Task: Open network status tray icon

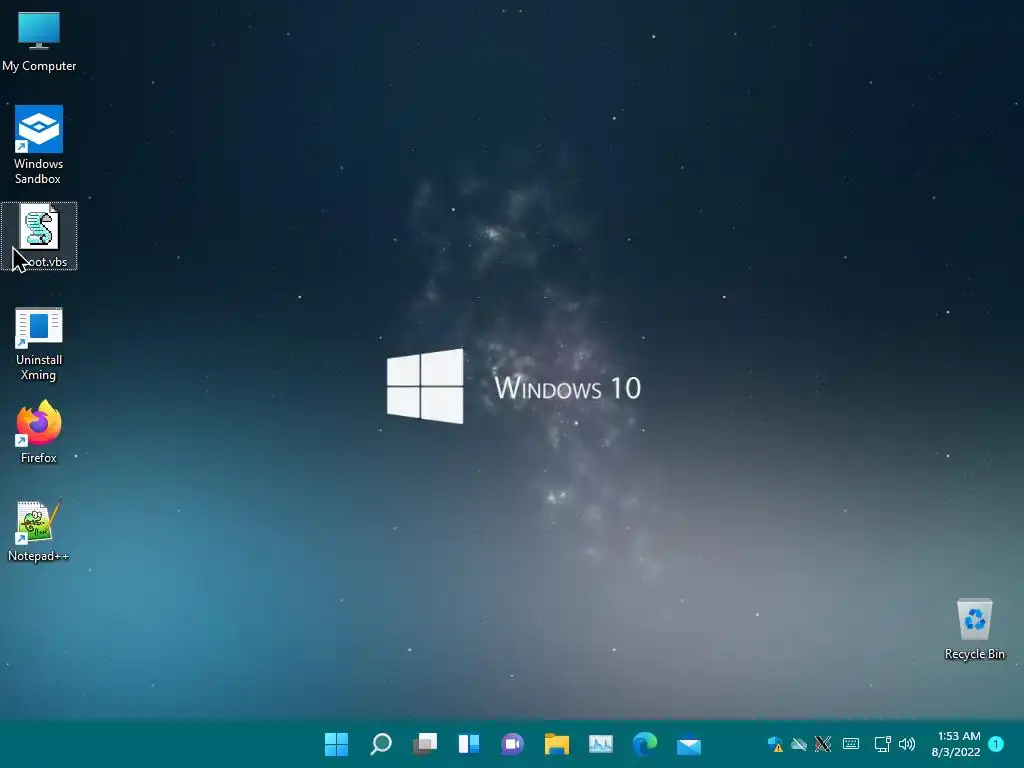Action: [x=883, y=744]
